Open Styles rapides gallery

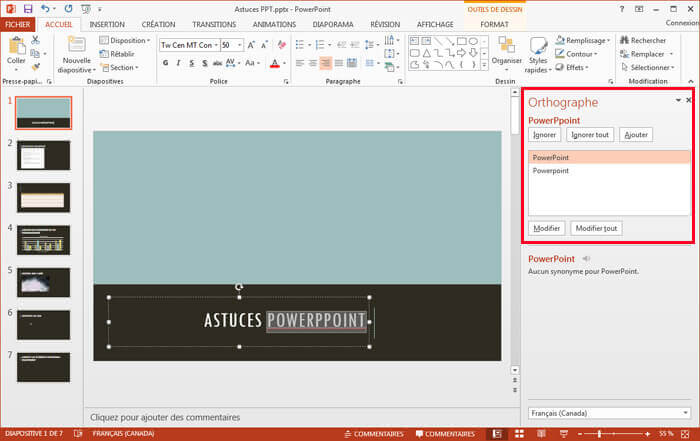(x=538, y=54)
